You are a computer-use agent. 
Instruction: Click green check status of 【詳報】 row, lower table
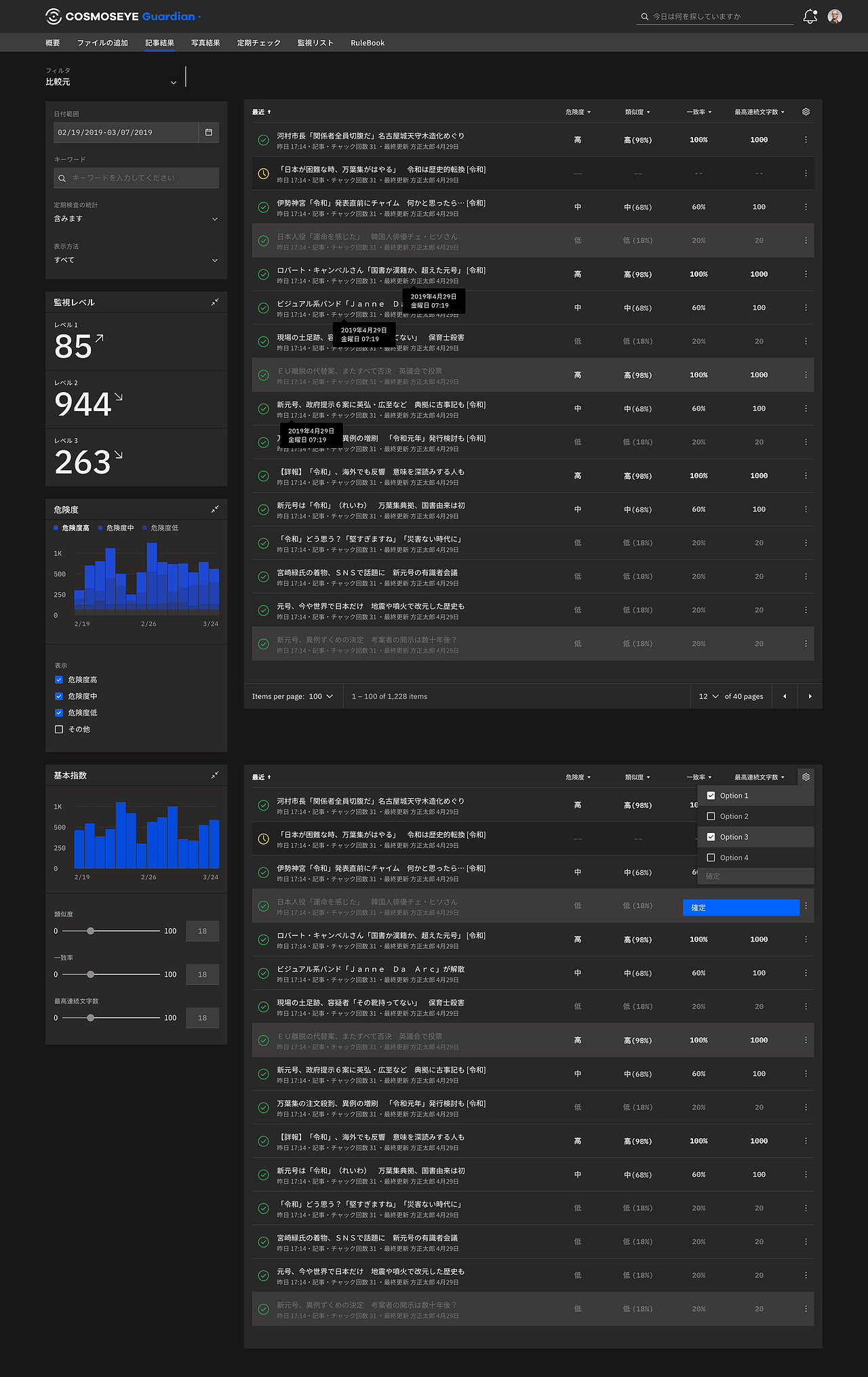pyautogui.click(x=263, y=1141)
